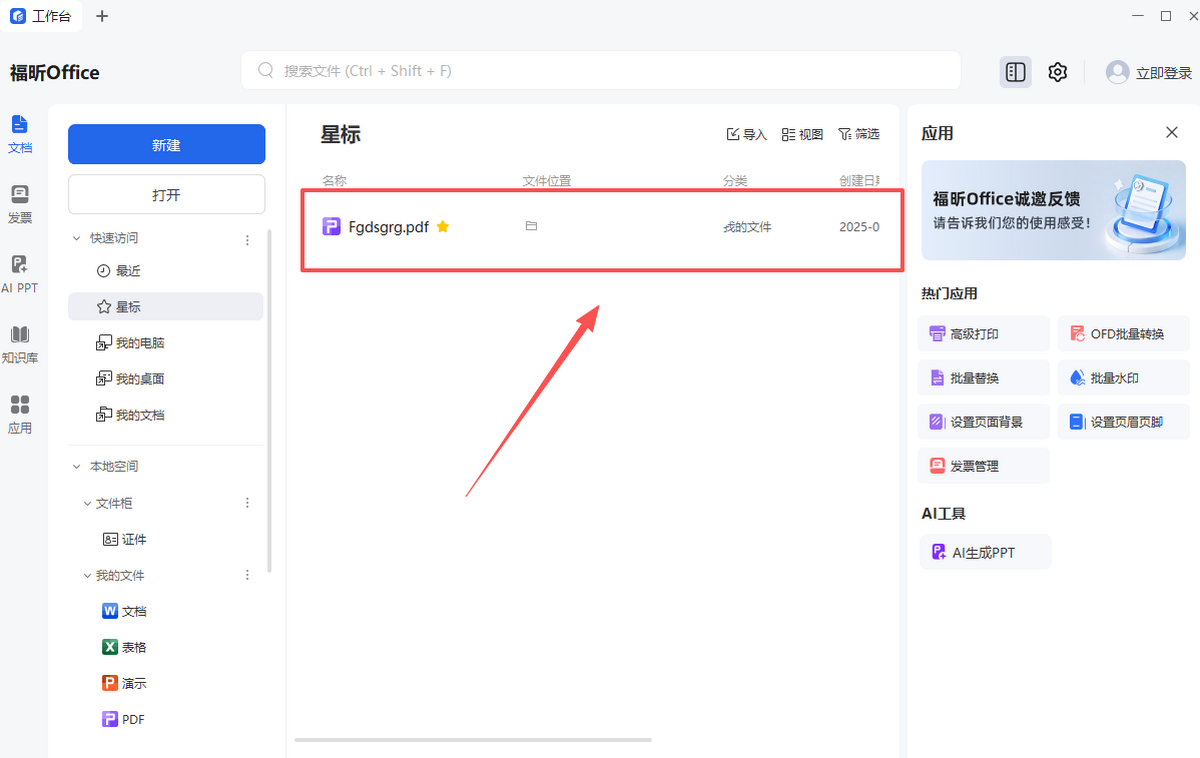
Task: Click the 立即登录 user avatar
Action: pyautogui.click(x=1117, y=72)
